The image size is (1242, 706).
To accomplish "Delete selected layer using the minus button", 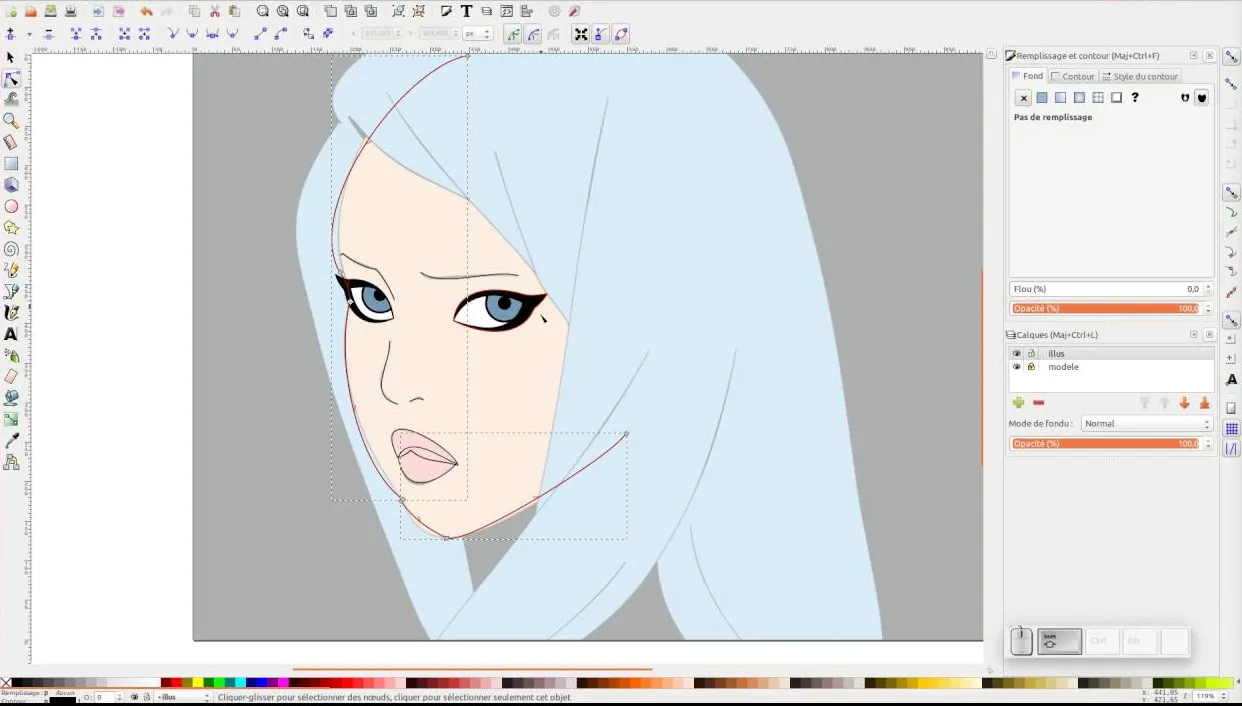I will click(1038, 402).
